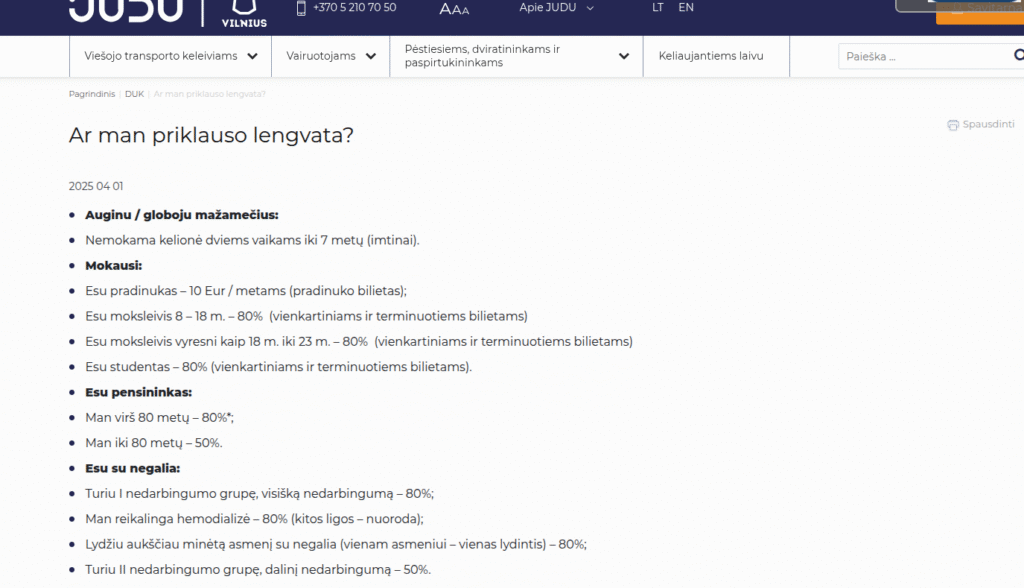Image resolution: width=1024 pixels, height=588 pixels.
Task: Open the Vairuotojams menu item
Action: (x=321, y=56)
